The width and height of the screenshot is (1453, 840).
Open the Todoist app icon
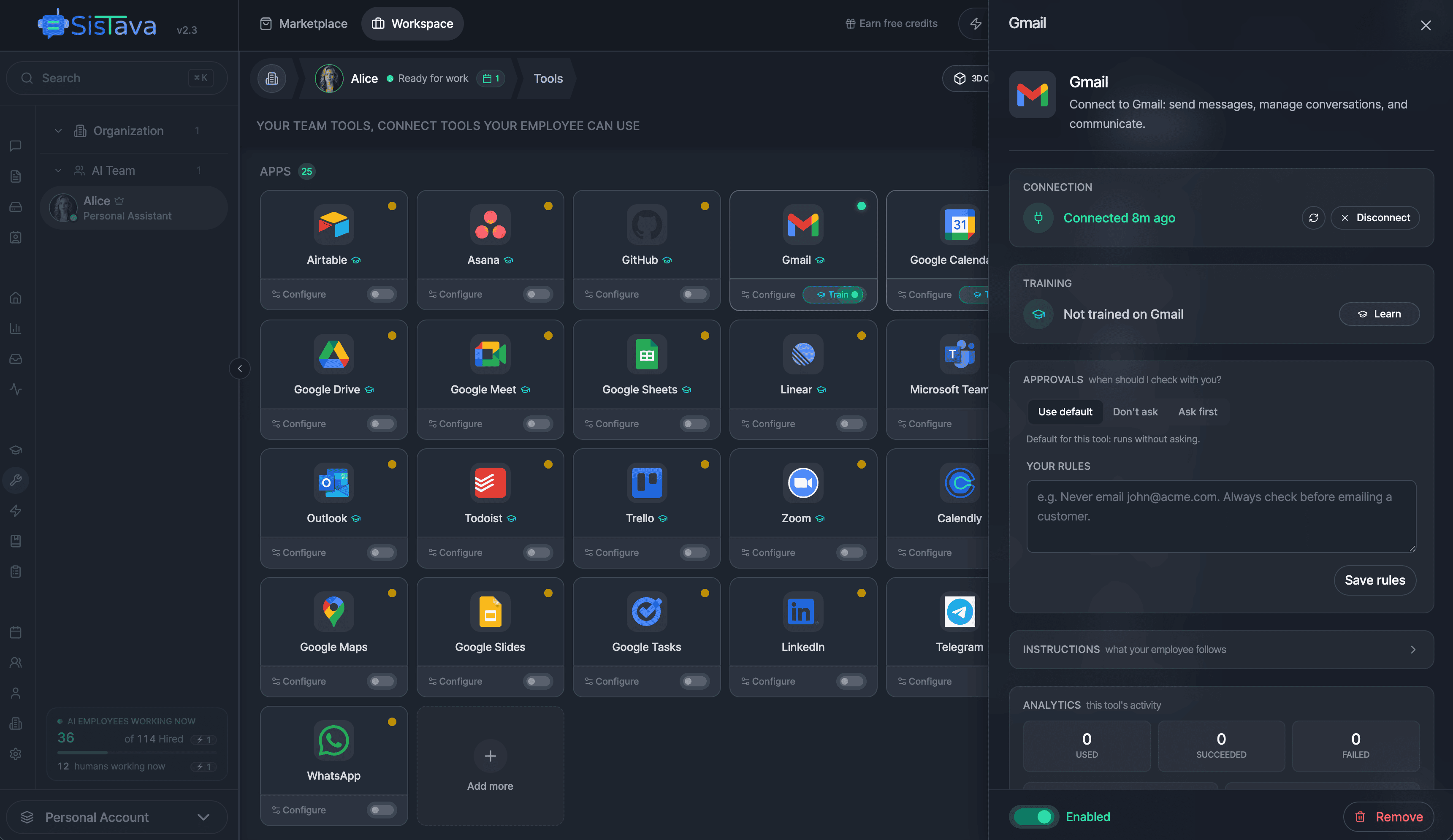490,482
